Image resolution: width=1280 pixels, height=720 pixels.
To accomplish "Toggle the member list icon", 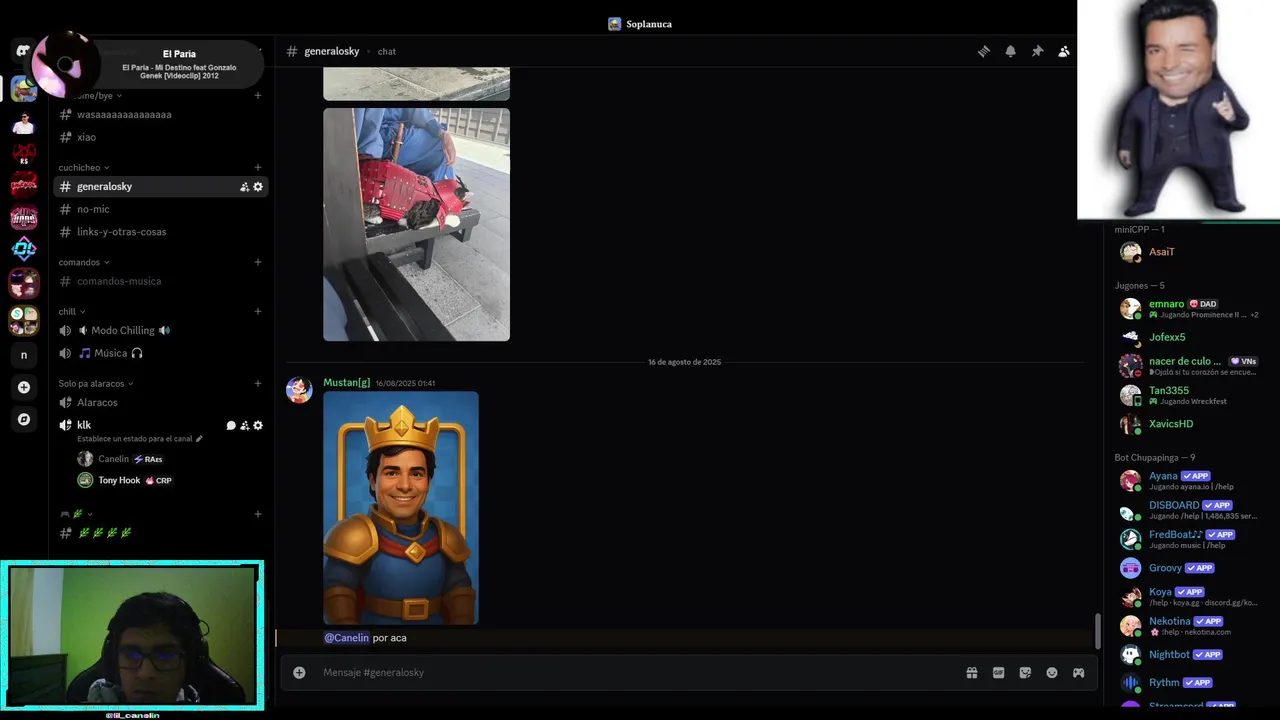I will point(1064,51).
